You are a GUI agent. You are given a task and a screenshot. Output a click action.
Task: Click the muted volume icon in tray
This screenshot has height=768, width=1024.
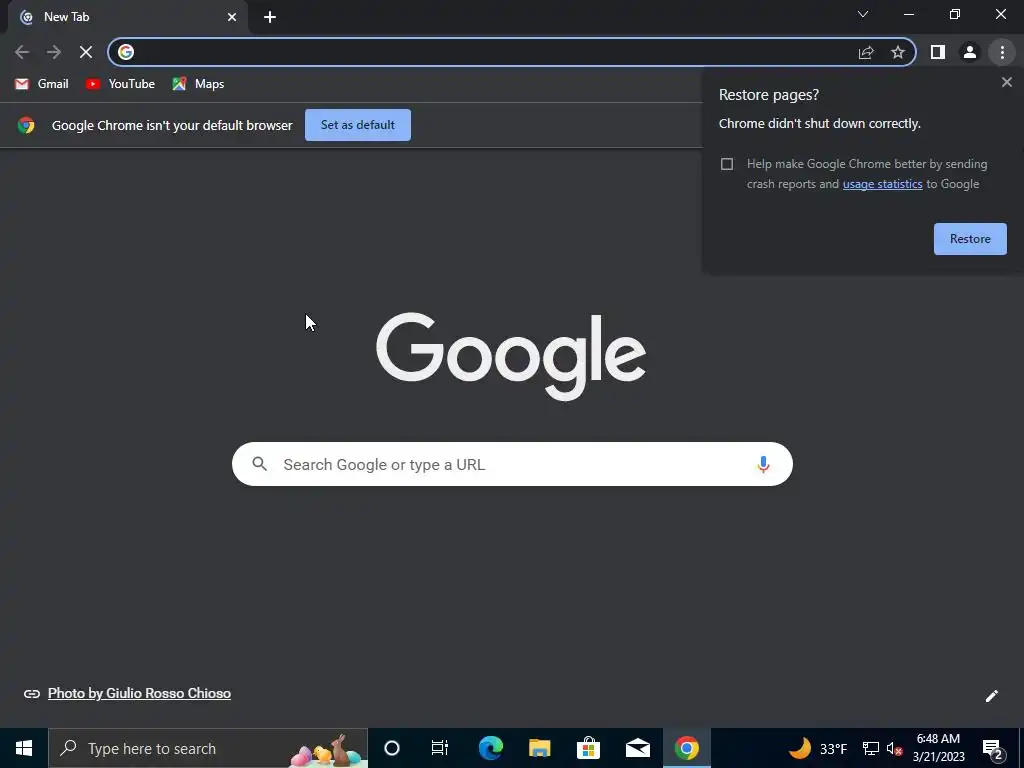pyautogui.click(x=895, y=748)
